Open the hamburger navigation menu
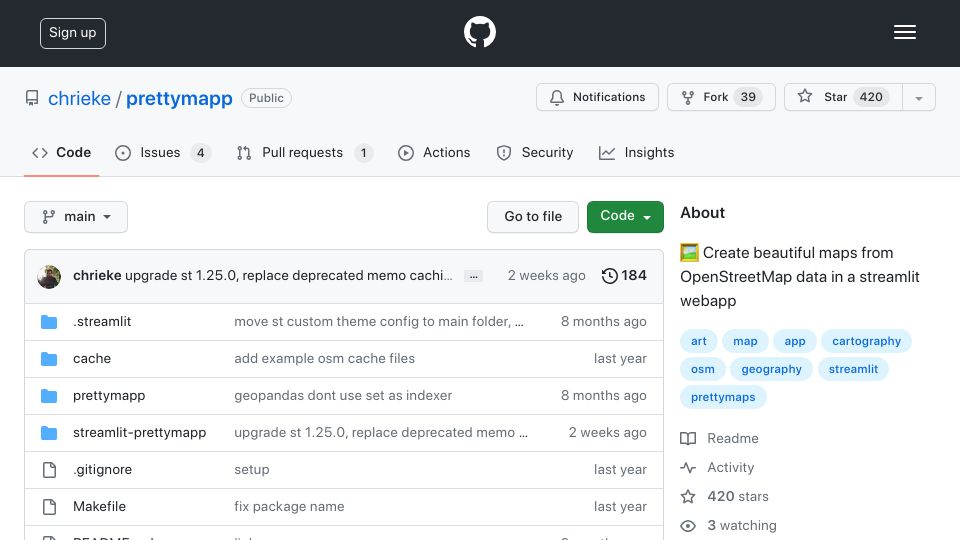The width and height of the screenshot is (960, 540). 904,32
